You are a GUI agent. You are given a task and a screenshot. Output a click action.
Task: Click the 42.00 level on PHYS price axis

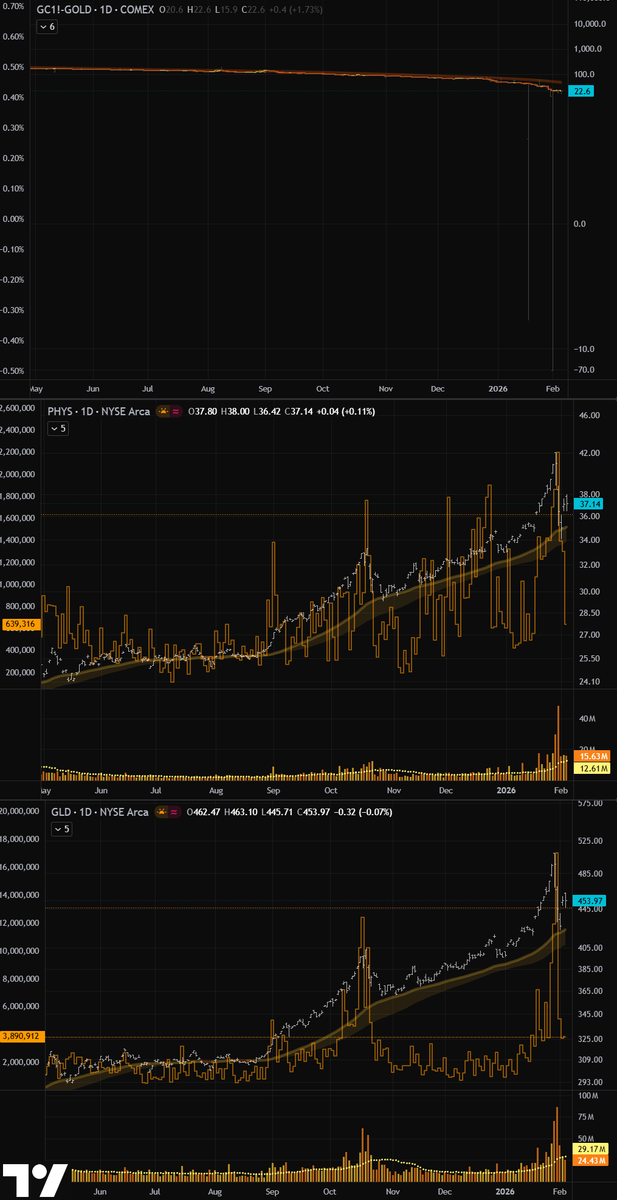(590, 452)
